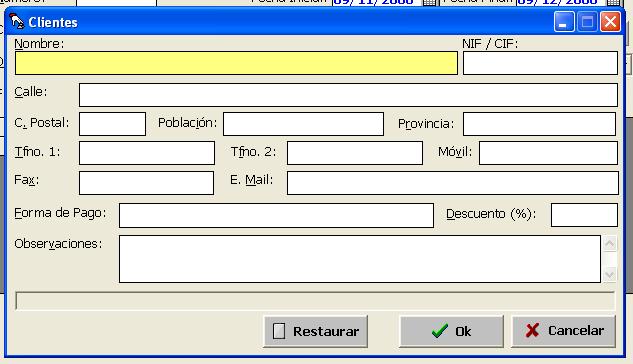The image size is (633, 364).
Task: Click the Cancelar button
Action: tap(564, 331)
